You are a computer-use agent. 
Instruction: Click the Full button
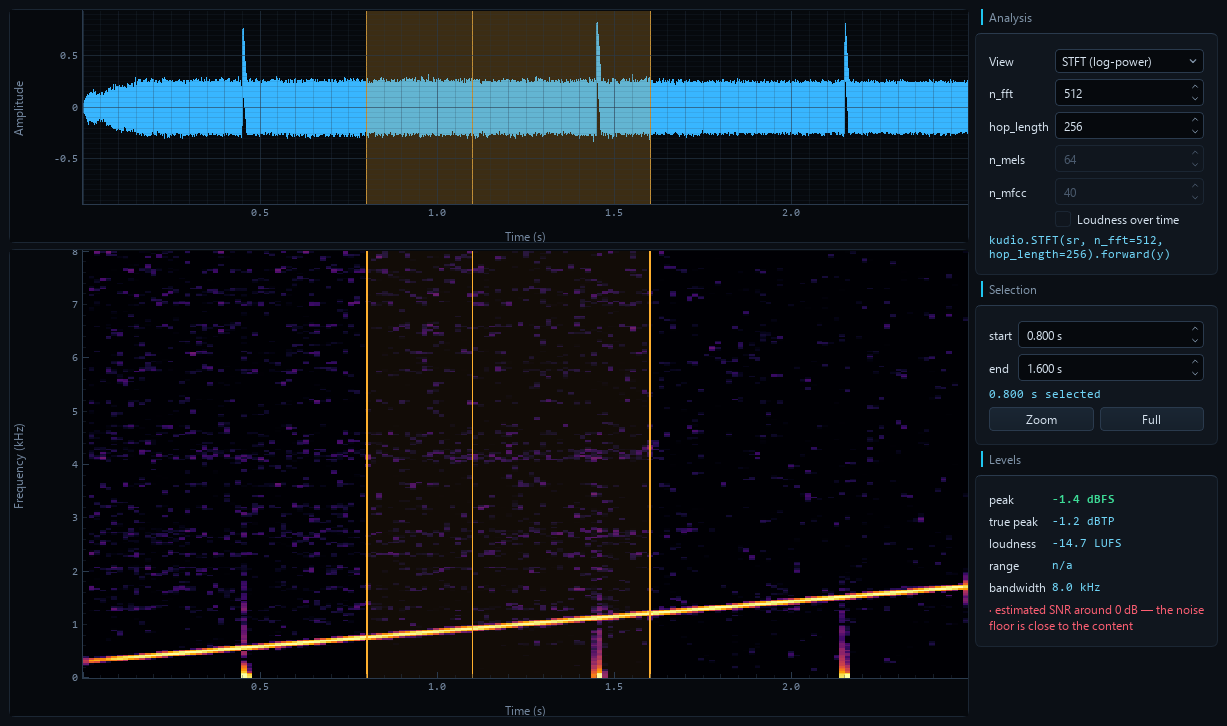tap(1152, 420)
